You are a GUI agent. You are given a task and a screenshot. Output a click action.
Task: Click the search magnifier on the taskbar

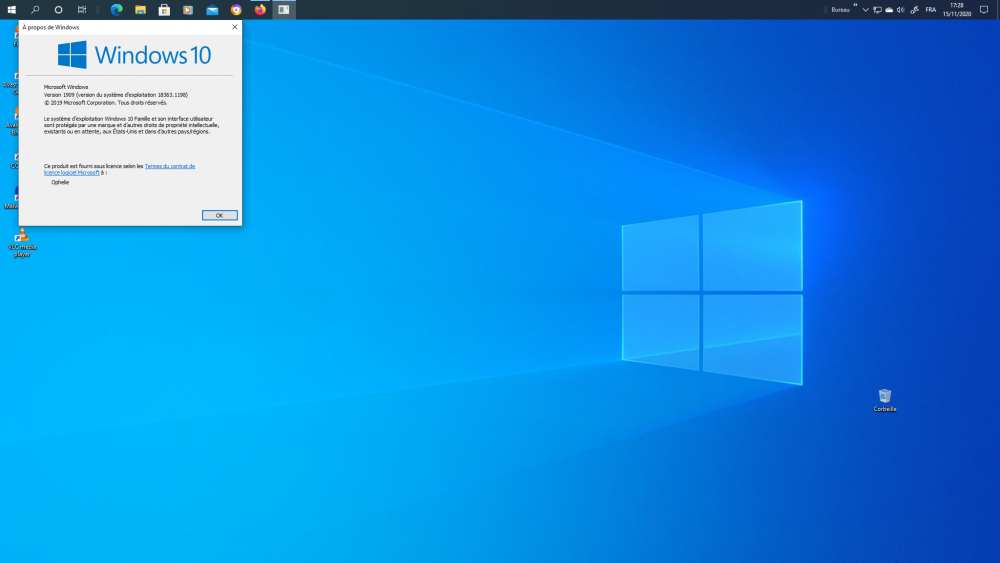click(x=35, y=10)
